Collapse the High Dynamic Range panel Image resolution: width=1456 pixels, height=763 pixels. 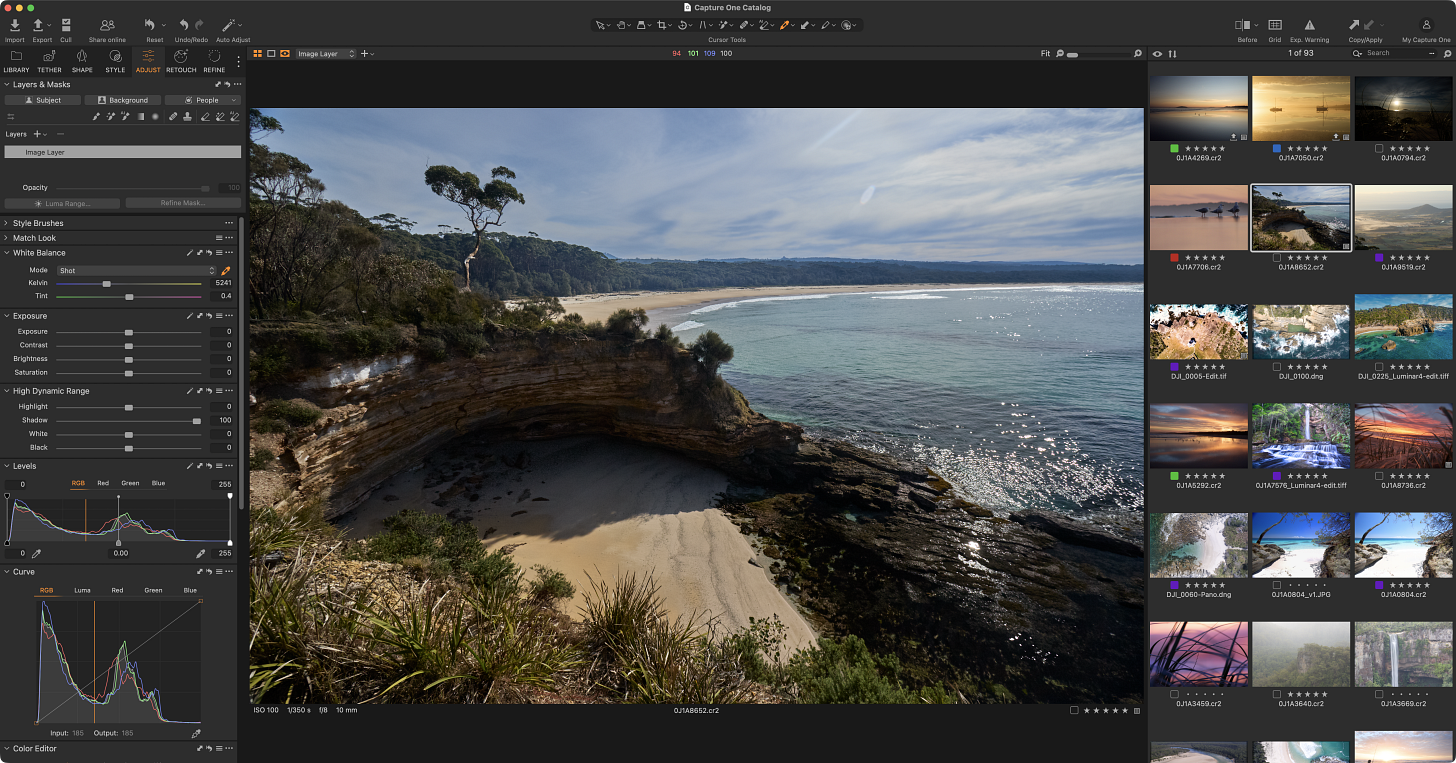click(7, 391)
